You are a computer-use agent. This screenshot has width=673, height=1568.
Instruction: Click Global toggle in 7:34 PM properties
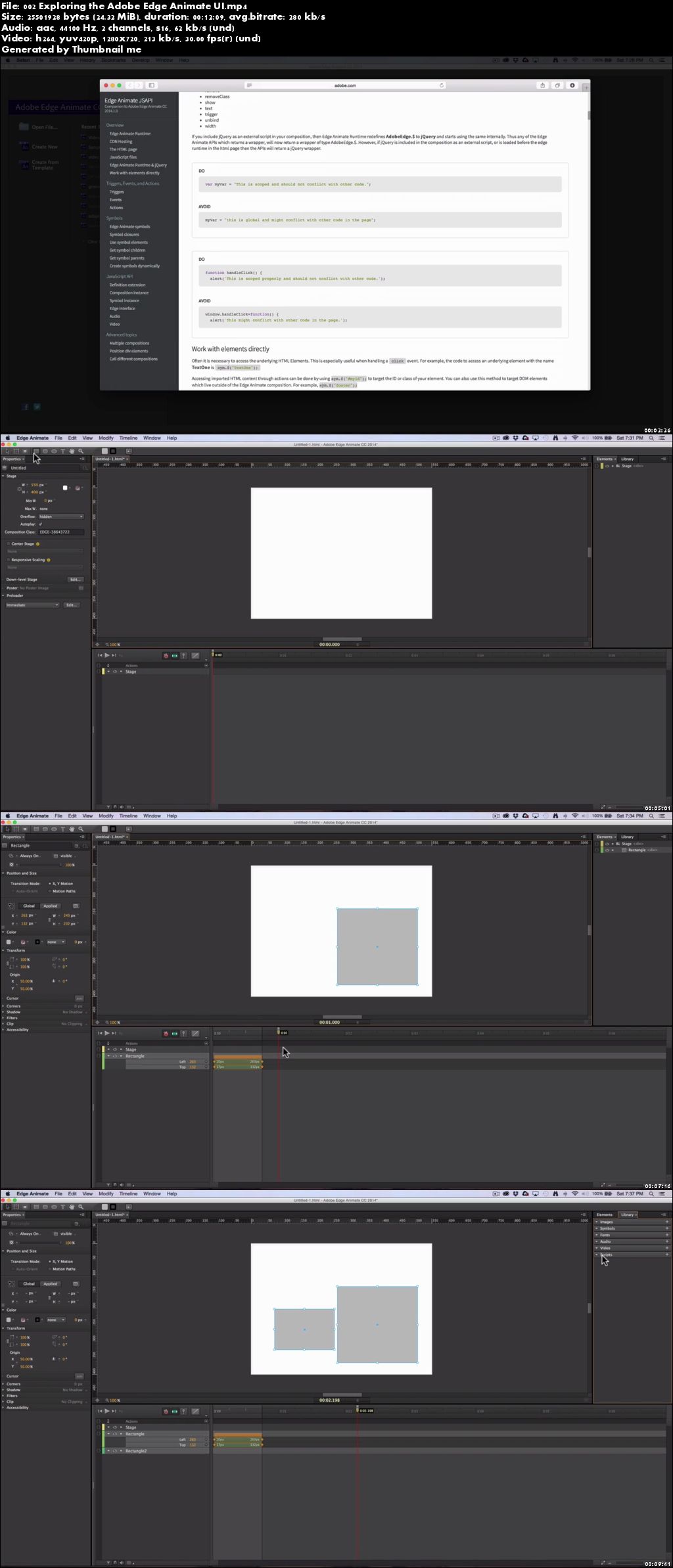click(29, 906)
